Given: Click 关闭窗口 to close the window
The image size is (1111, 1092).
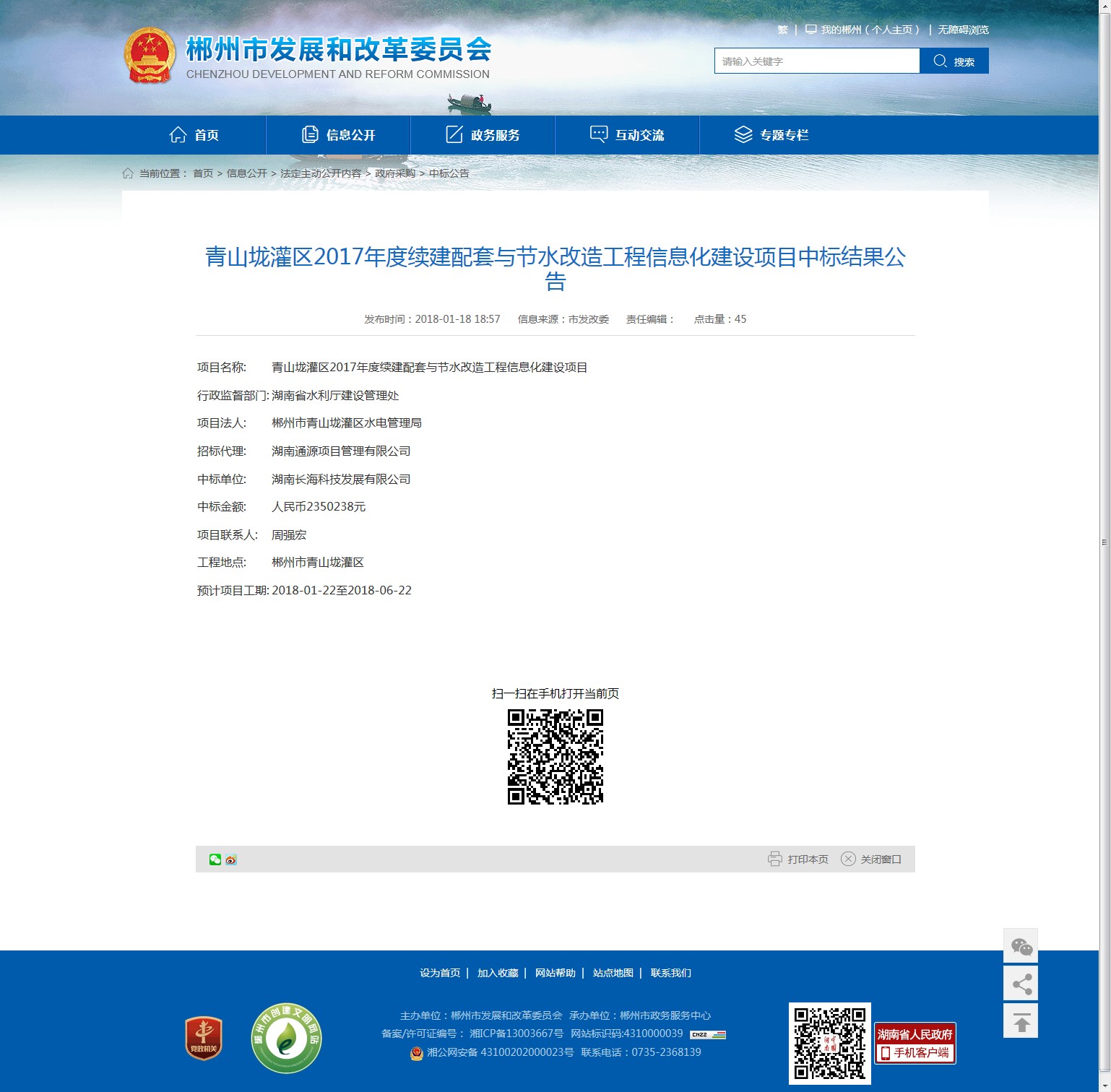Looking at the screenshot, I should [x=871, y=859].
